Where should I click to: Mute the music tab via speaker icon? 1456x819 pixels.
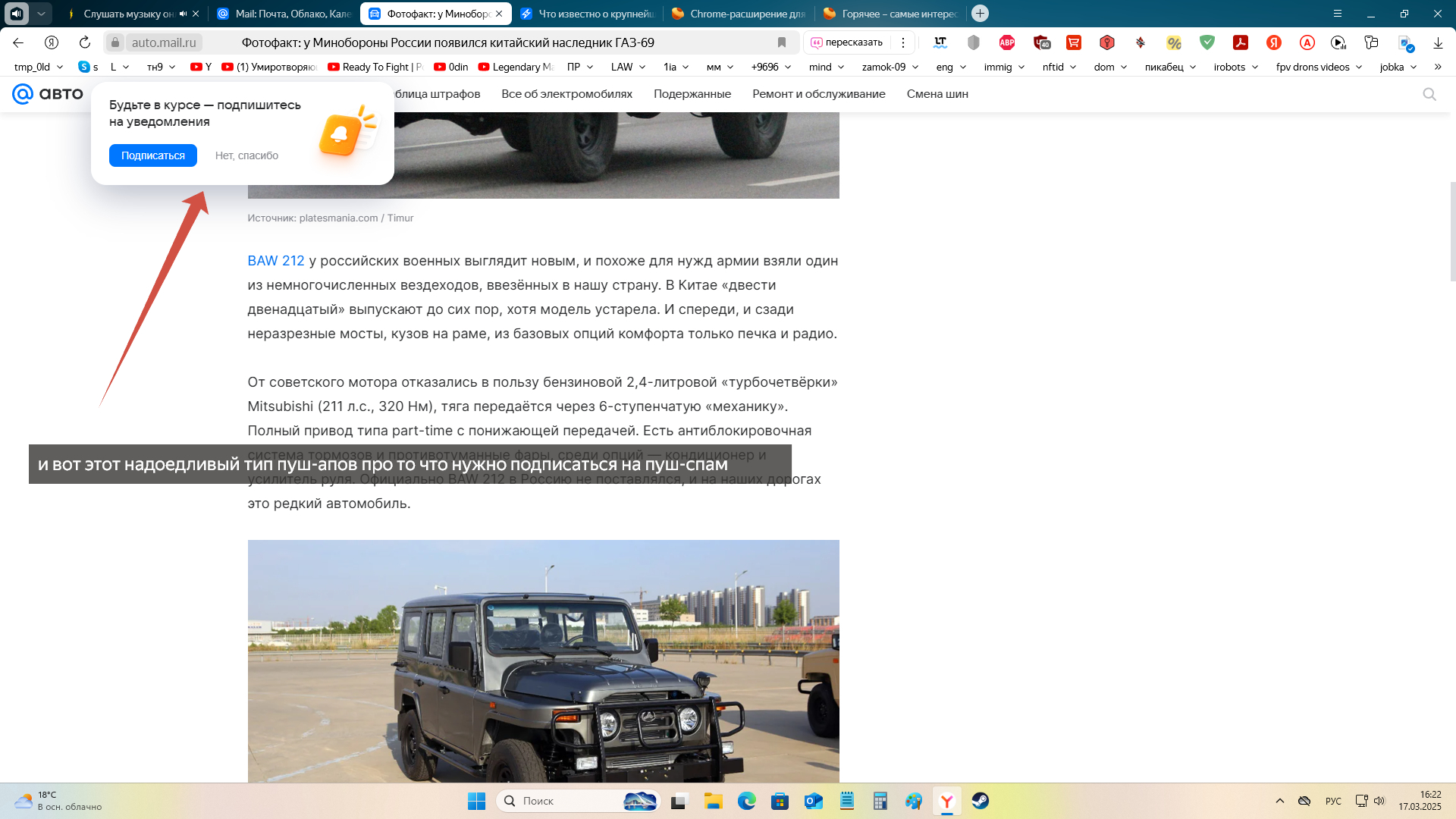(x=183, y=14)
